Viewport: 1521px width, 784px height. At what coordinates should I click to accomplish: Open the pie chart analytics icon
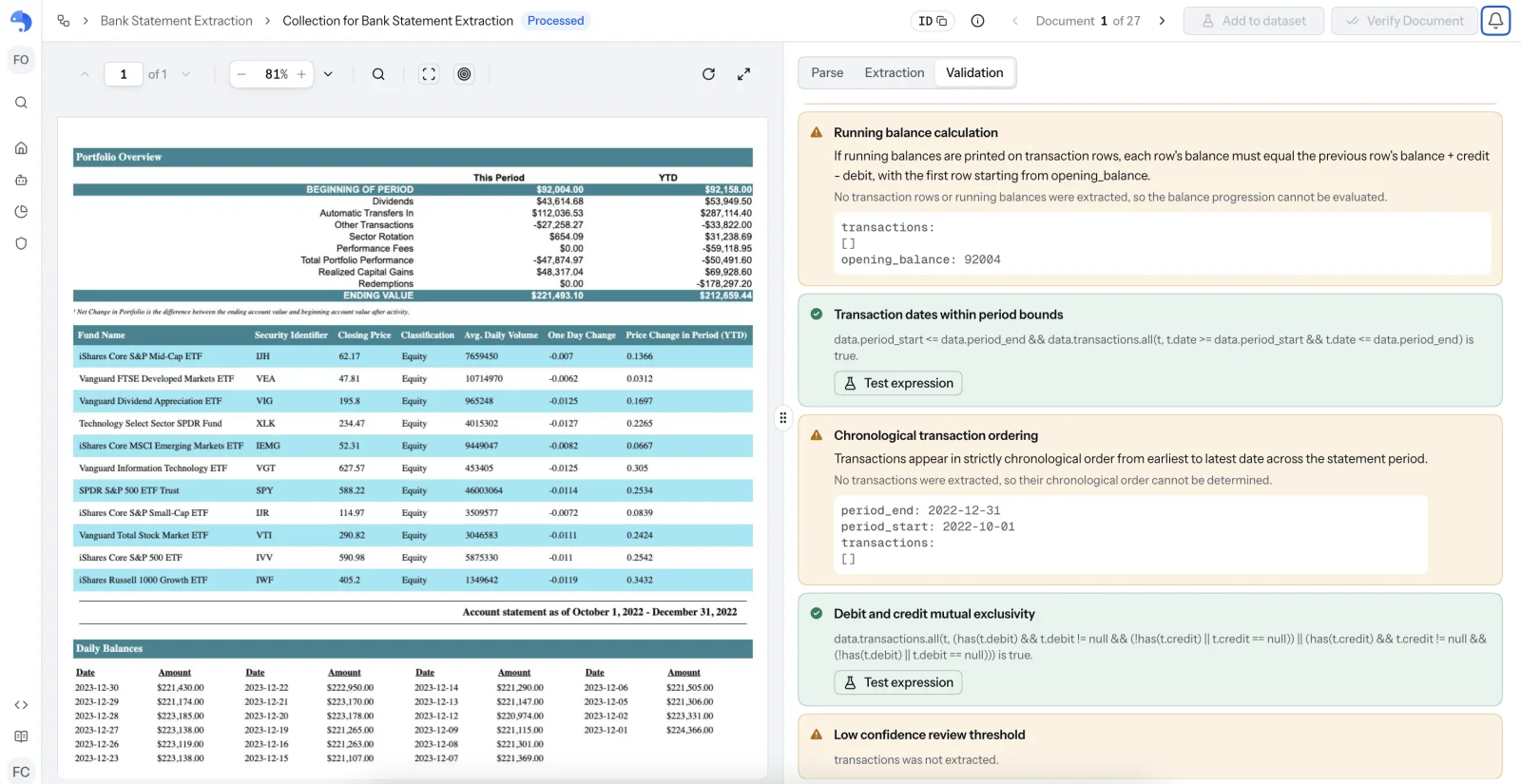(21, 212)
